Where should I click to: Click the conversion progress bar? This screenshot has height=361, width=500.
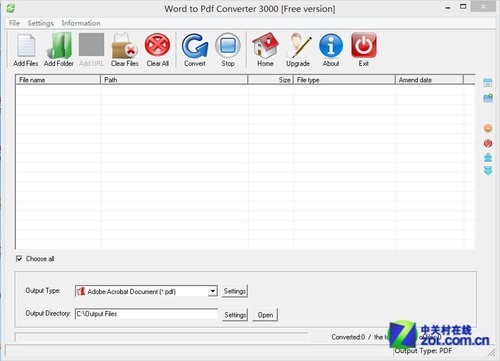coord(161,337)
